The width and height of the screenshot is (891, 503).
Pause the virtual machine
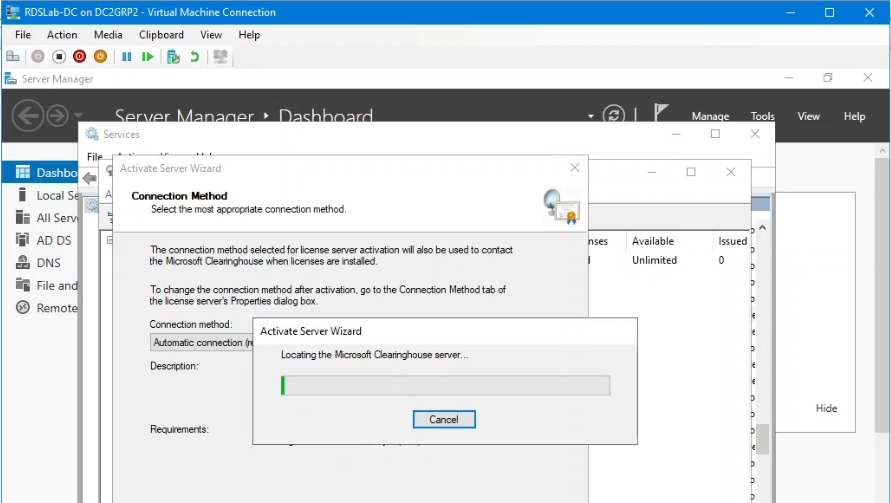tap(127, 57)
